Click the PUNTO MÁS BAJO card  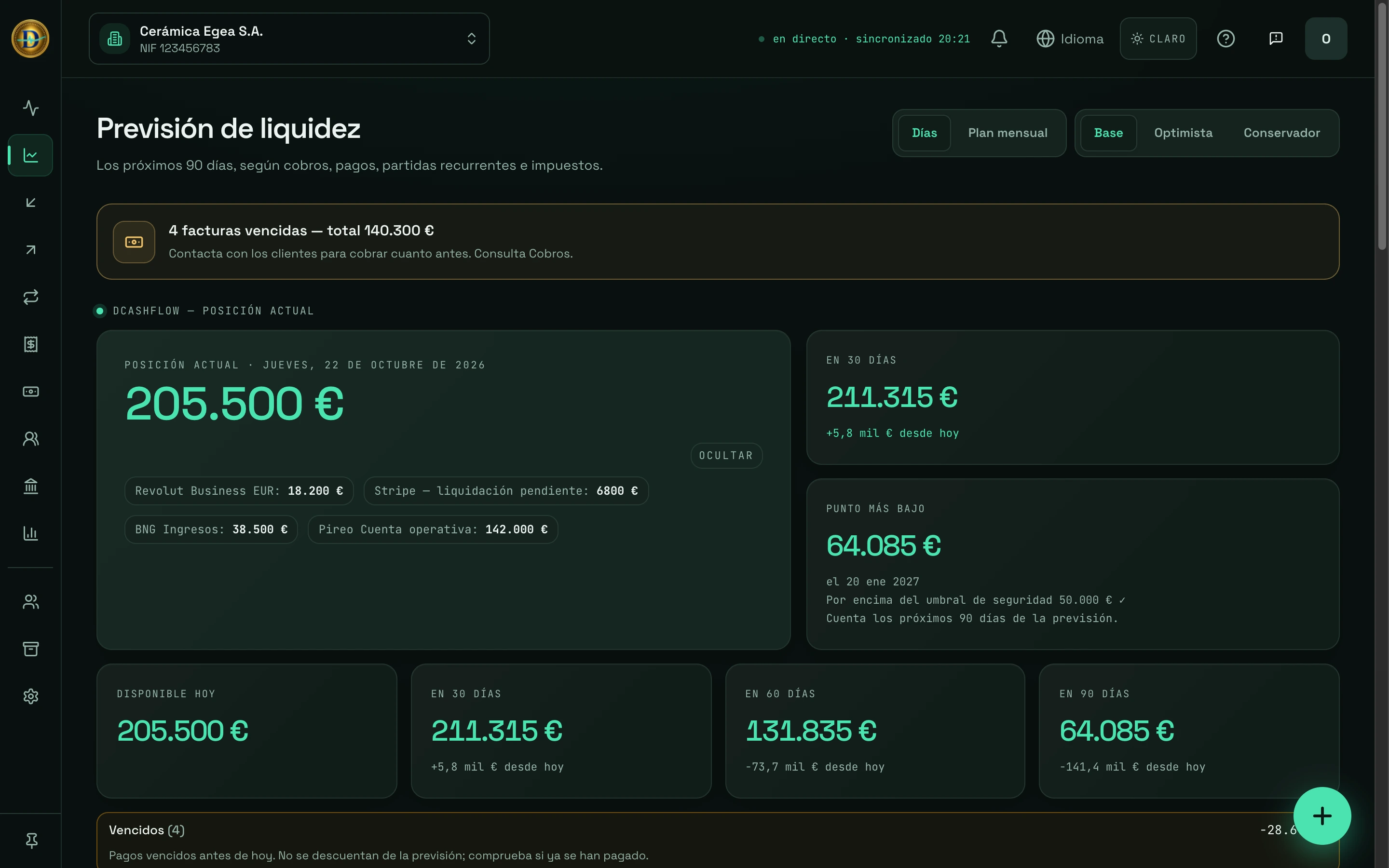[1072, 564]
